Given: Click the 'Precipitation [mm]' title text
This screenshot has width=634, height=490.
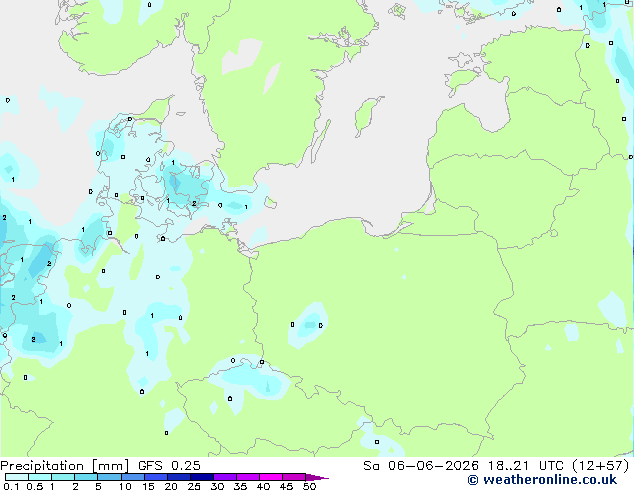Looking at the screenshot, I should (x=64, y=466).
